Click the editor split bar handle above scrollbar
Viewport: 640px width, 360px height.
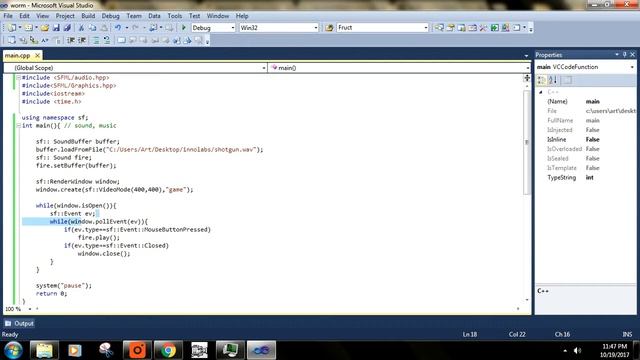(527, 78)
